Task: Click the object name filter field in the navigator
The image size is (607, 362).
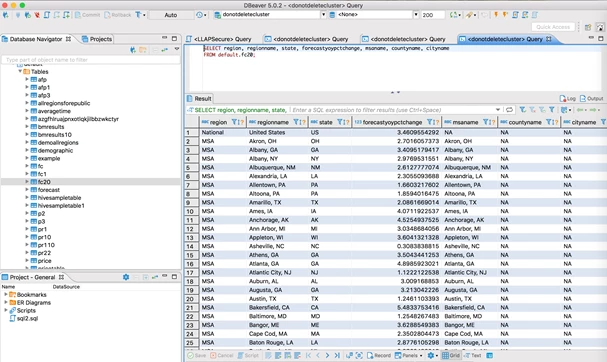Action: pos(91,60)
